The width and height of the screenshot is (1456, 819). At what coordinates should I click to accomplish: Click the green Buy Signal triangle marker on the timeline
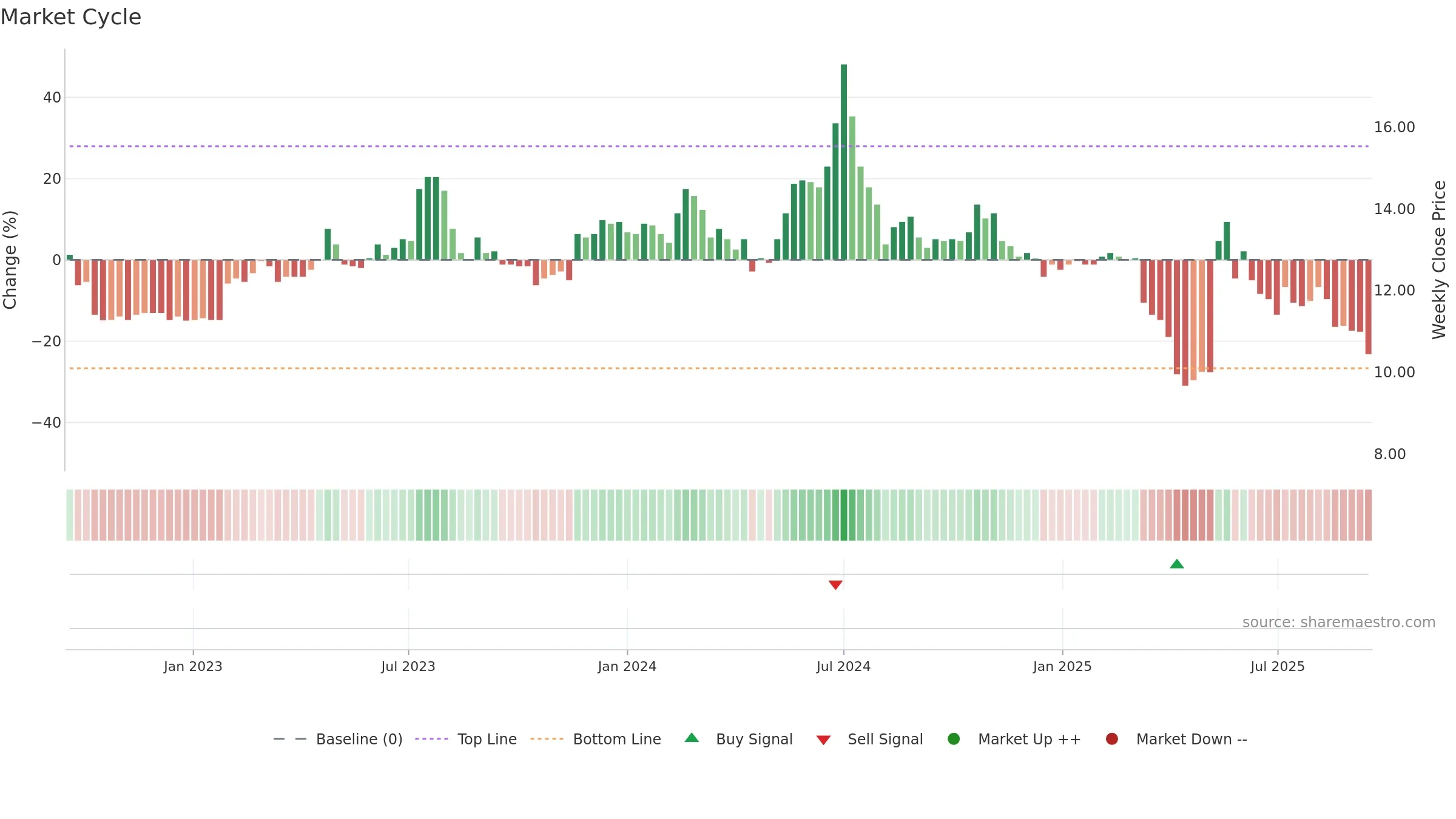point(1177,564)
